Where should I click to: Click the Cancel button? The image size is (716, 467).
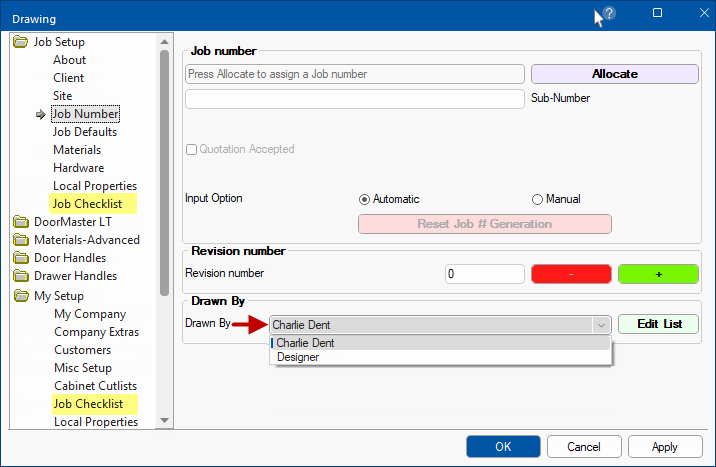coord(584,446)
